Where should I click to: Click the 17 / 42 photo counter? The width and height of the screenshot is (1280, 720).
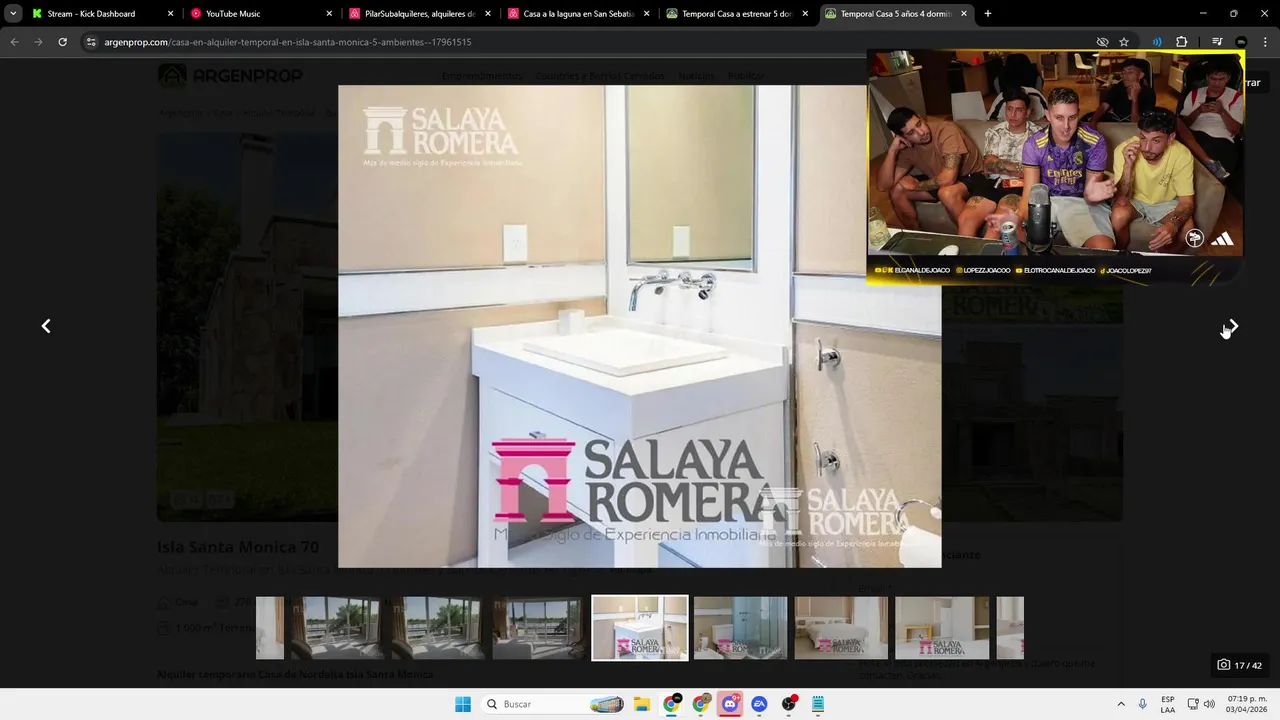coord(1239,665)
